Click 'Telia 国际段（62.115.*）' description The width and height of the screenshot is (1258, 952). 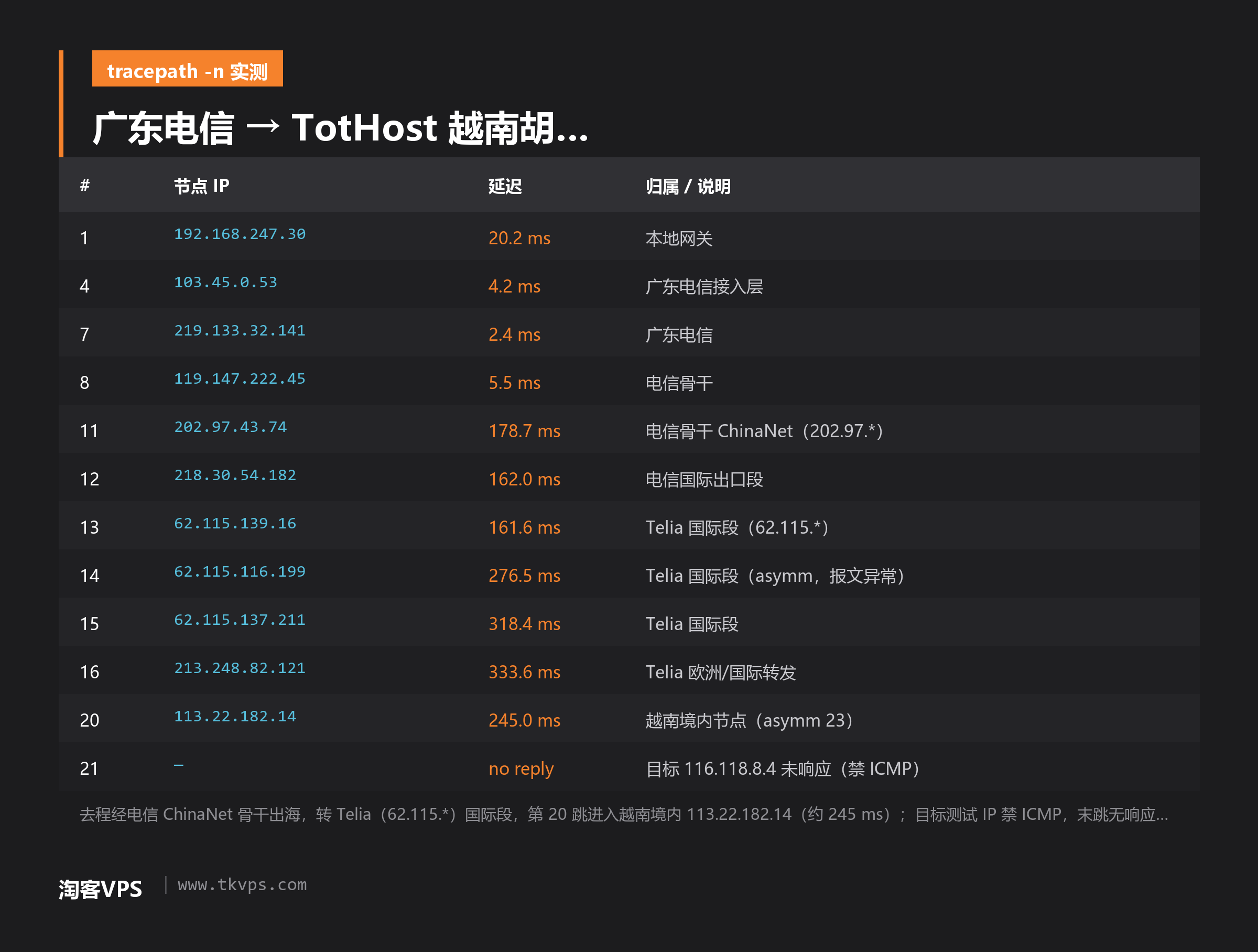tap(738, 528)
